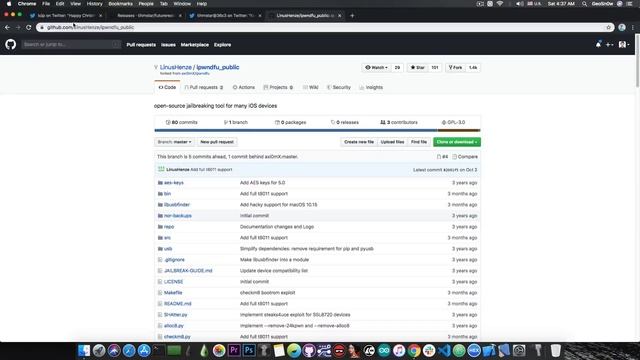The width and height of the screenshot is (640, 360).
Task: Launch Photoshop from the dock
Action: pyautogui.click(x=249, y=351)
